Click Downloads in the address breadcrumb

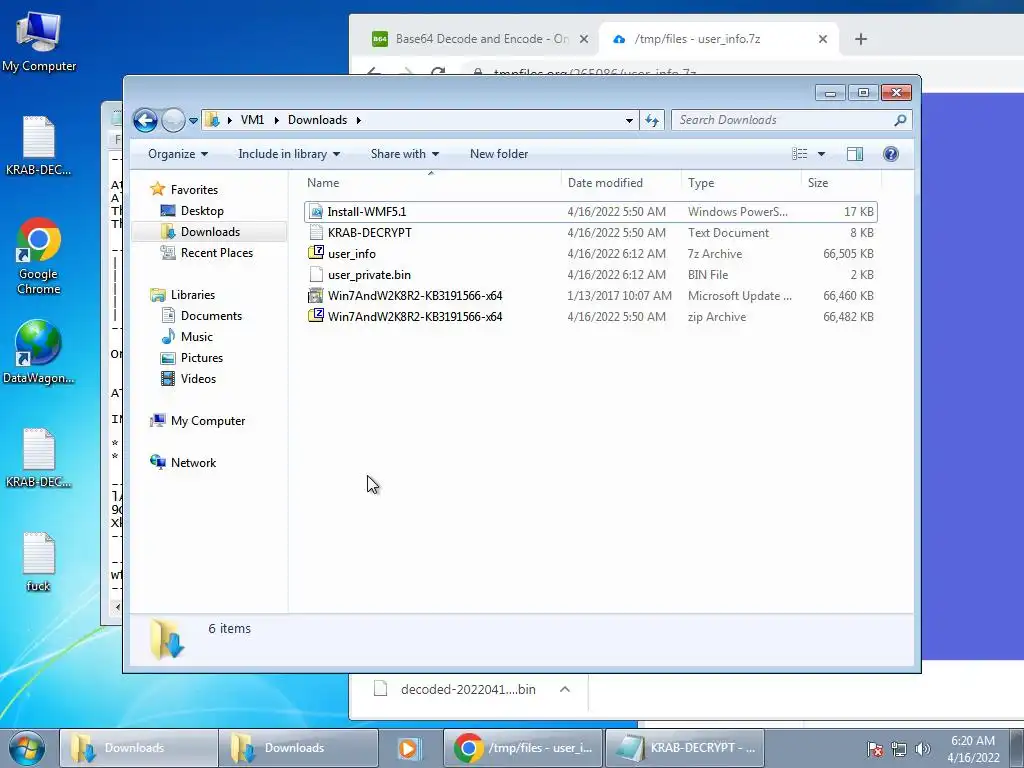(317, 120)
